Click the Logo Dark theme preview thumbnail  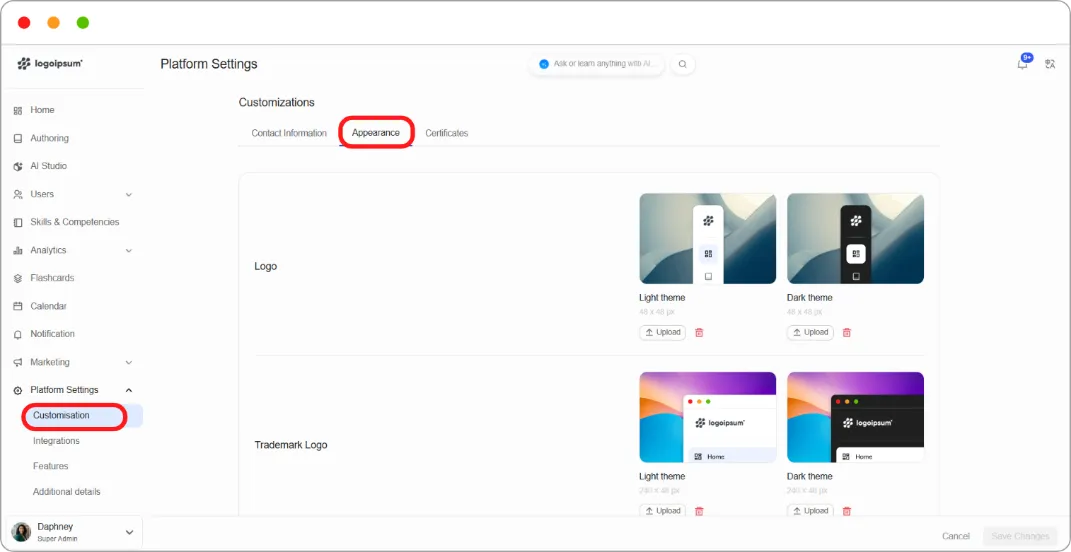(855, 238)
